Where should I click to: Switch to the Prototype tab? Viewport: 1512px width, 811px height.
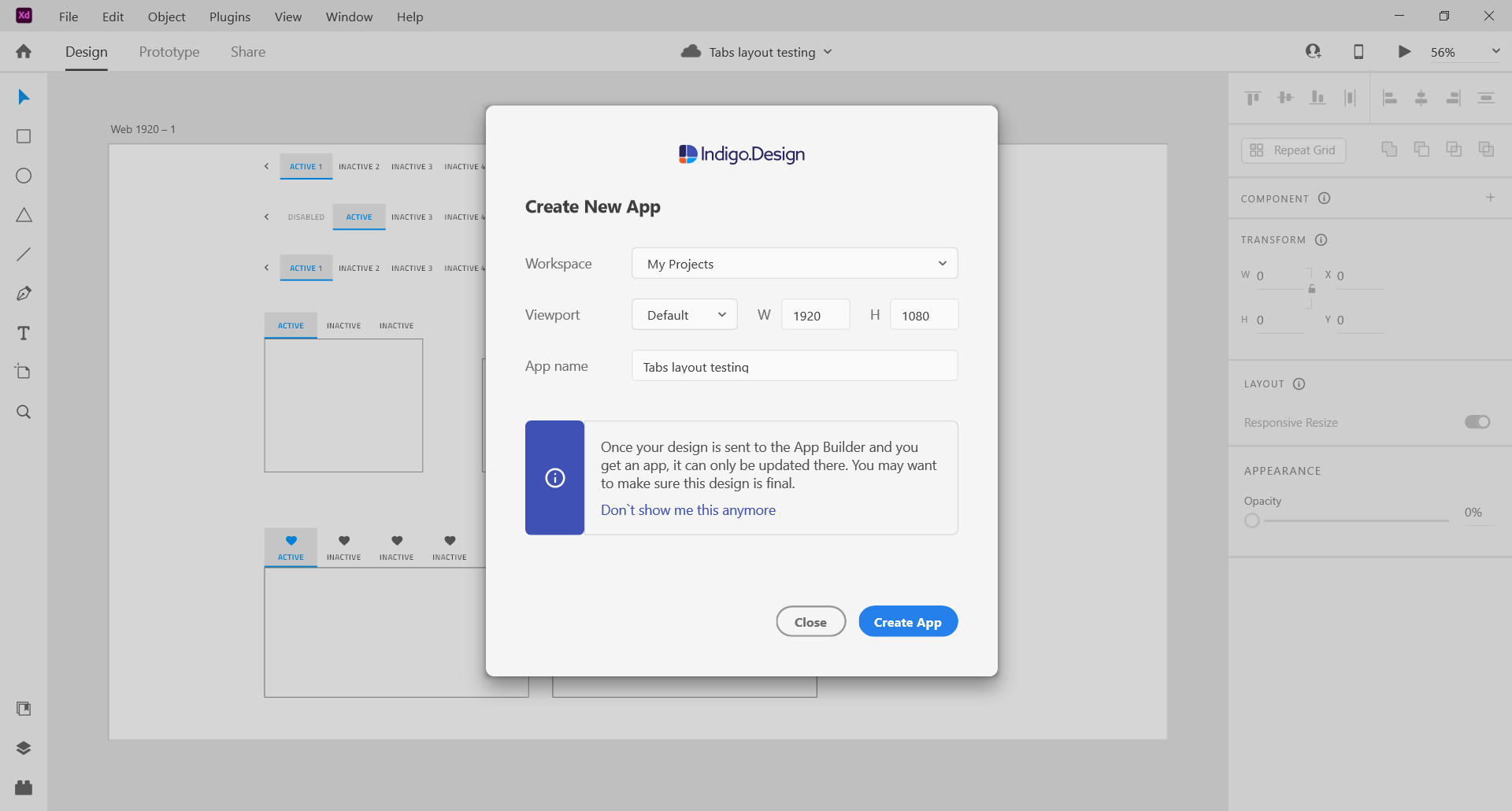click(169, 52)
